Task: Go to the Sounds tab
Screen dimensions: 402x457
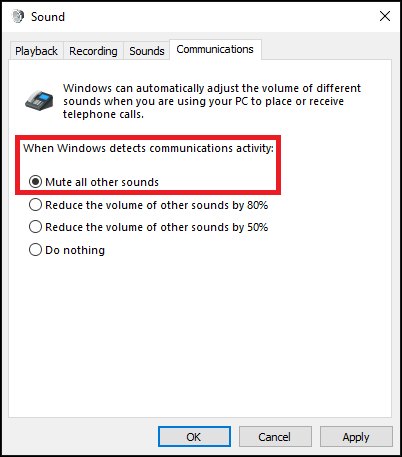Action: 147,51
